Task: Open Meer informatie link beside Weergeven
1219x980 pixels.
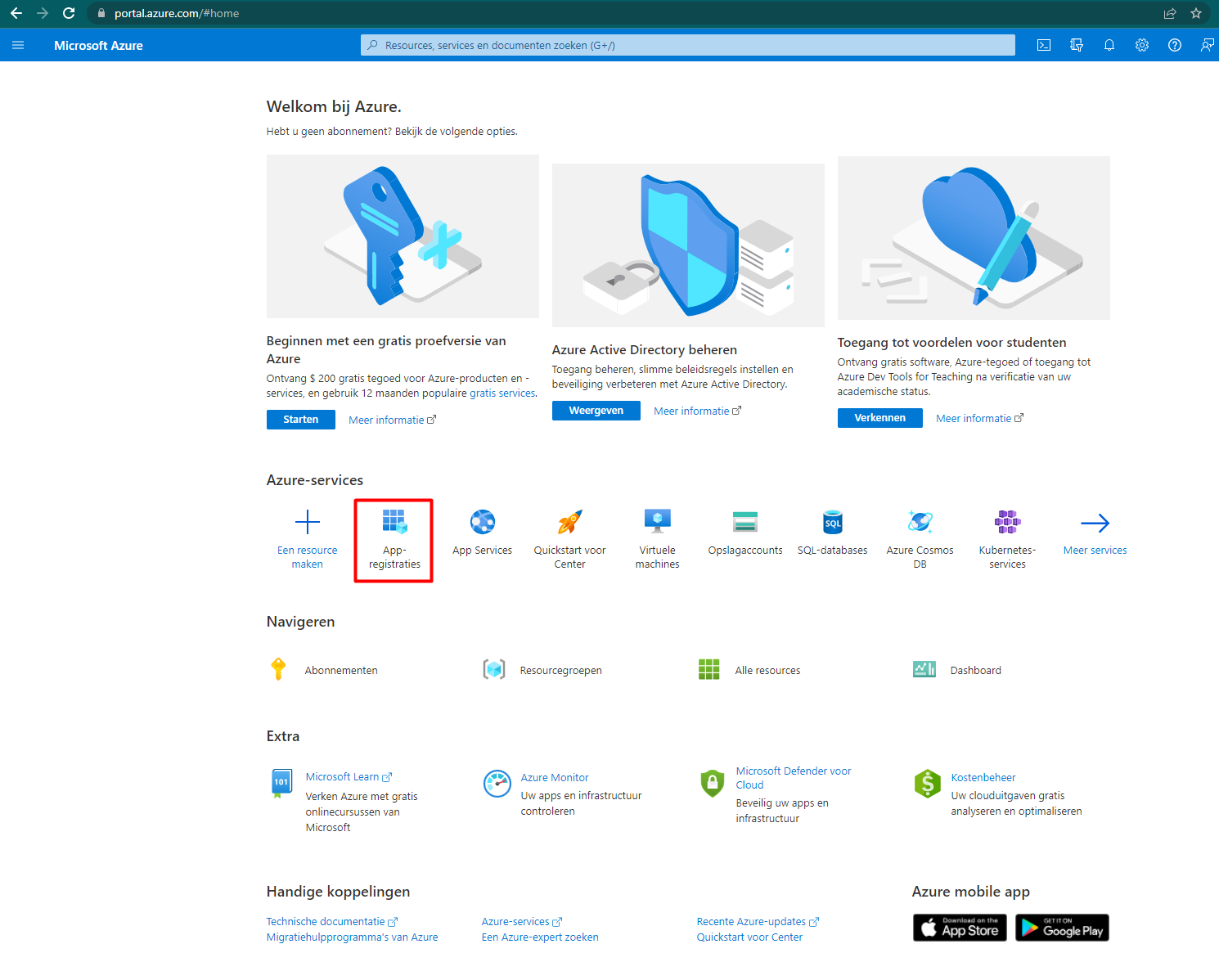Action: 698,411
